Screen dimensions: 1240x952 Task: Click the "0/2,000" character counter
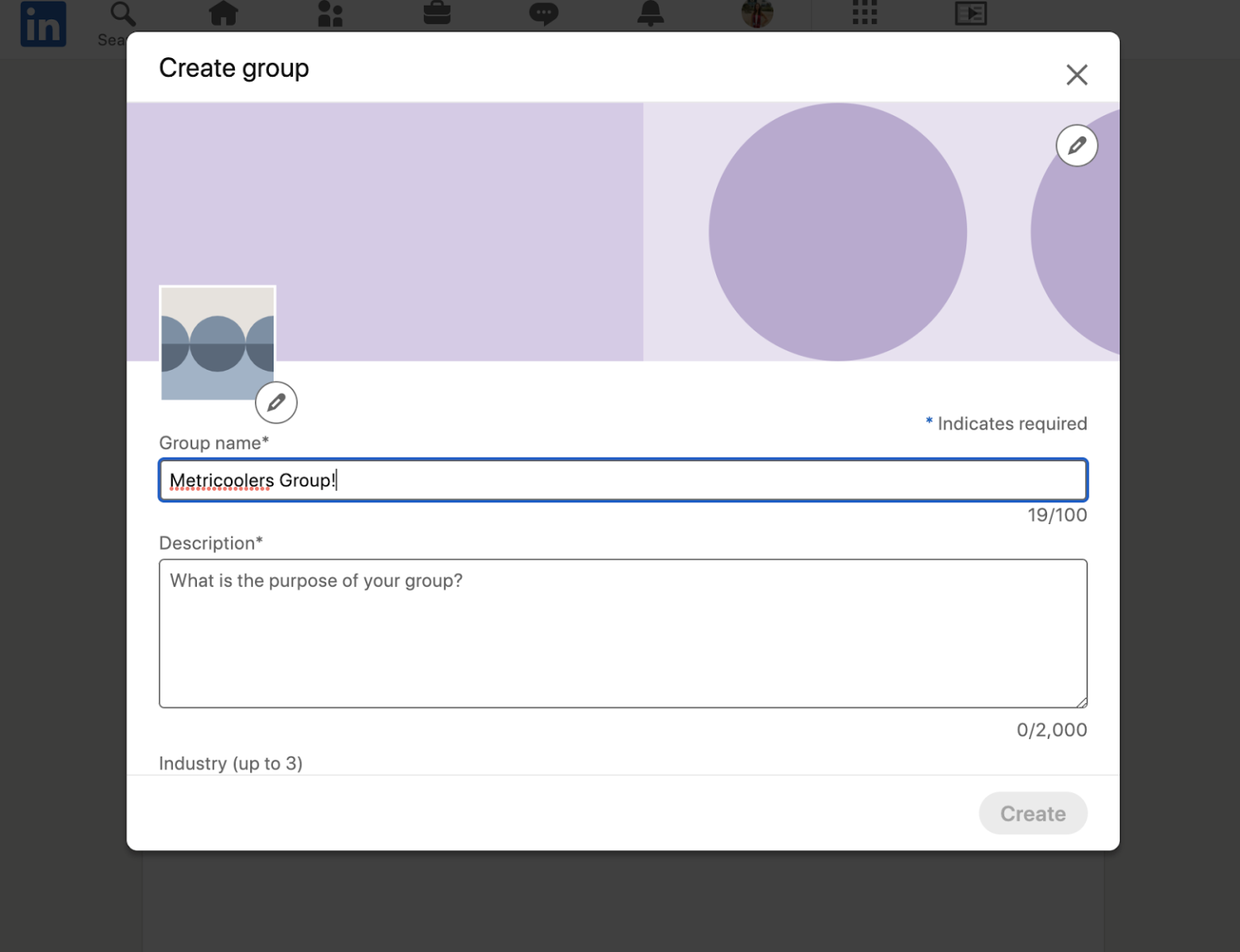click(1052, 730)
